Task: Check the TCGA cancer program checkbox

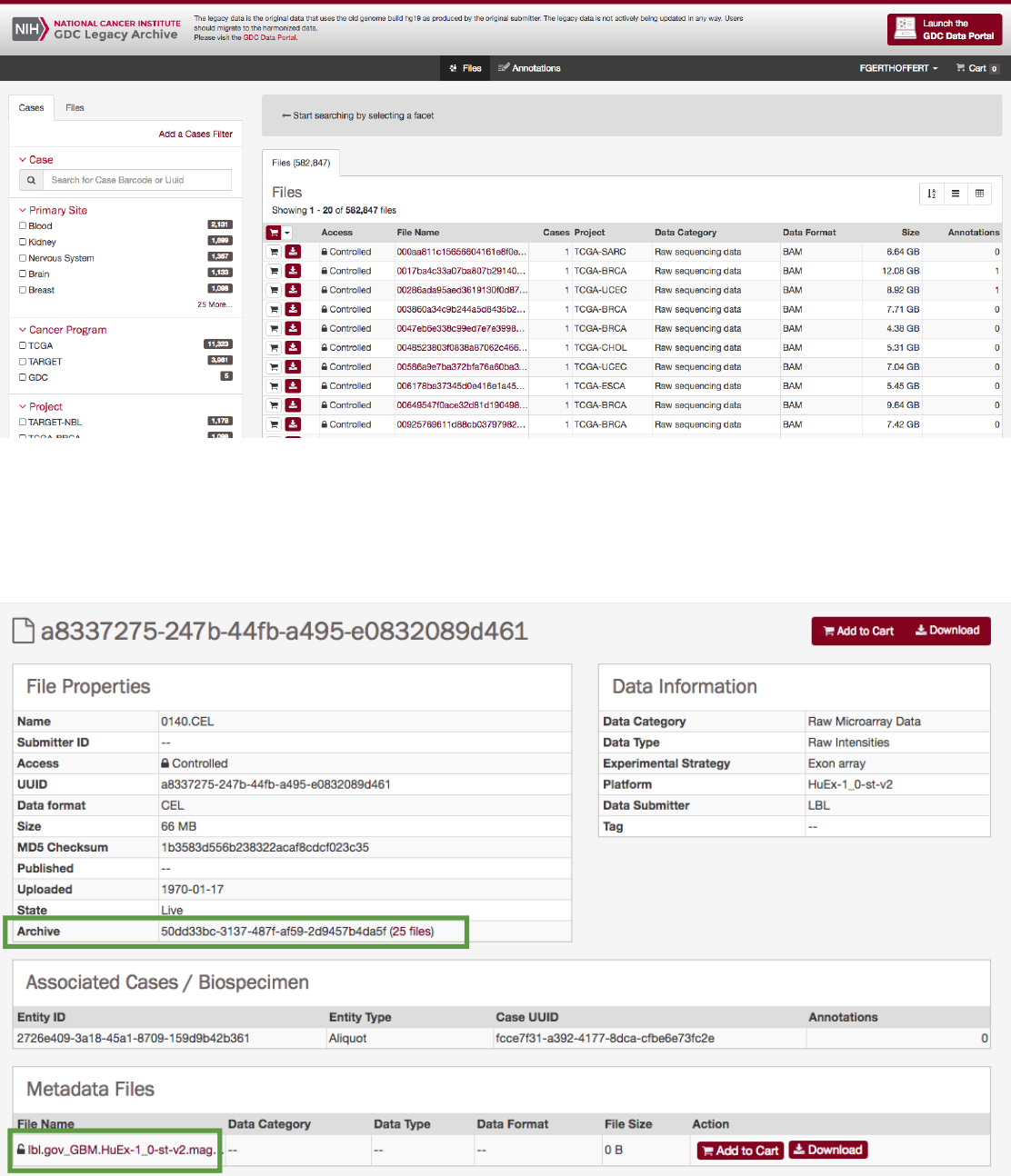Action: coord(23,345)
